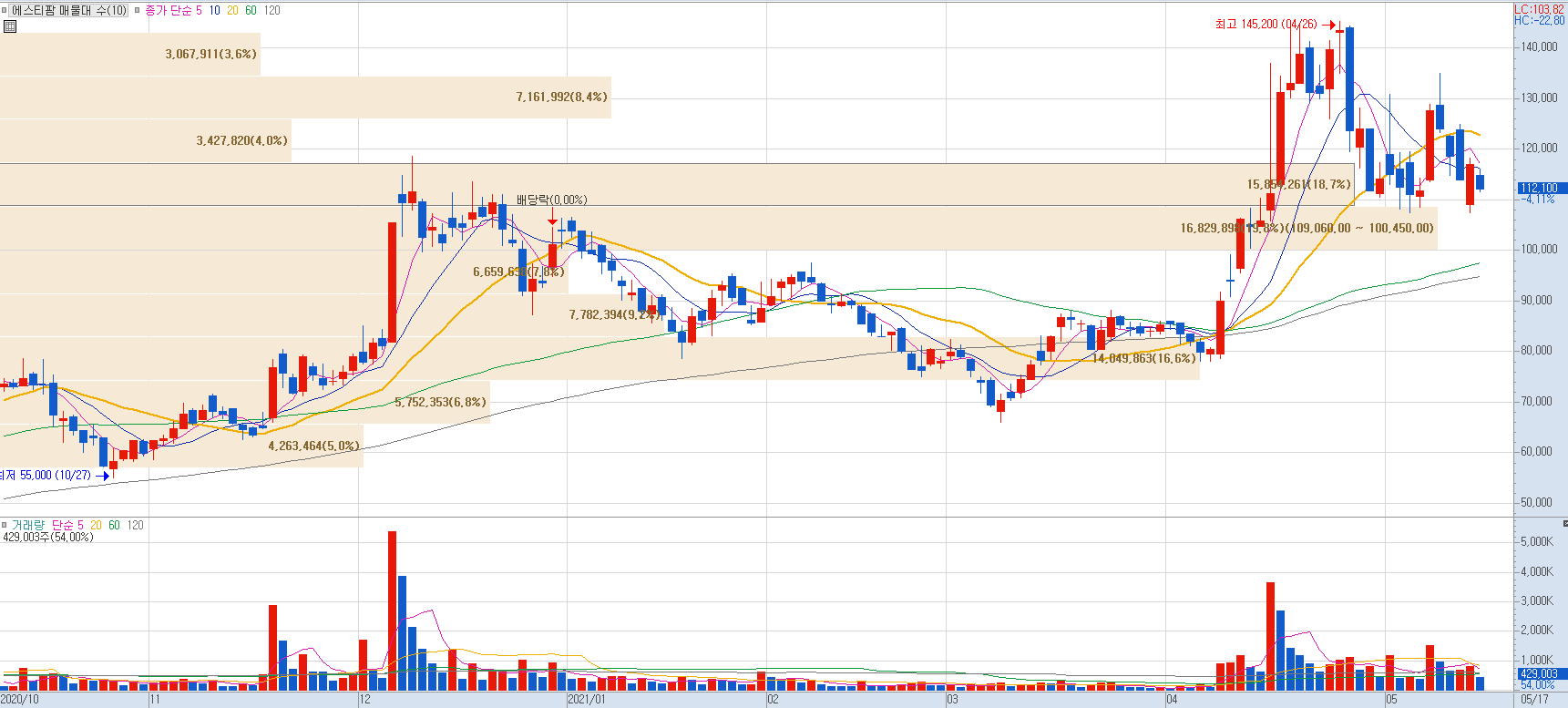Click the 05/17 date label

click(1534, 700)
